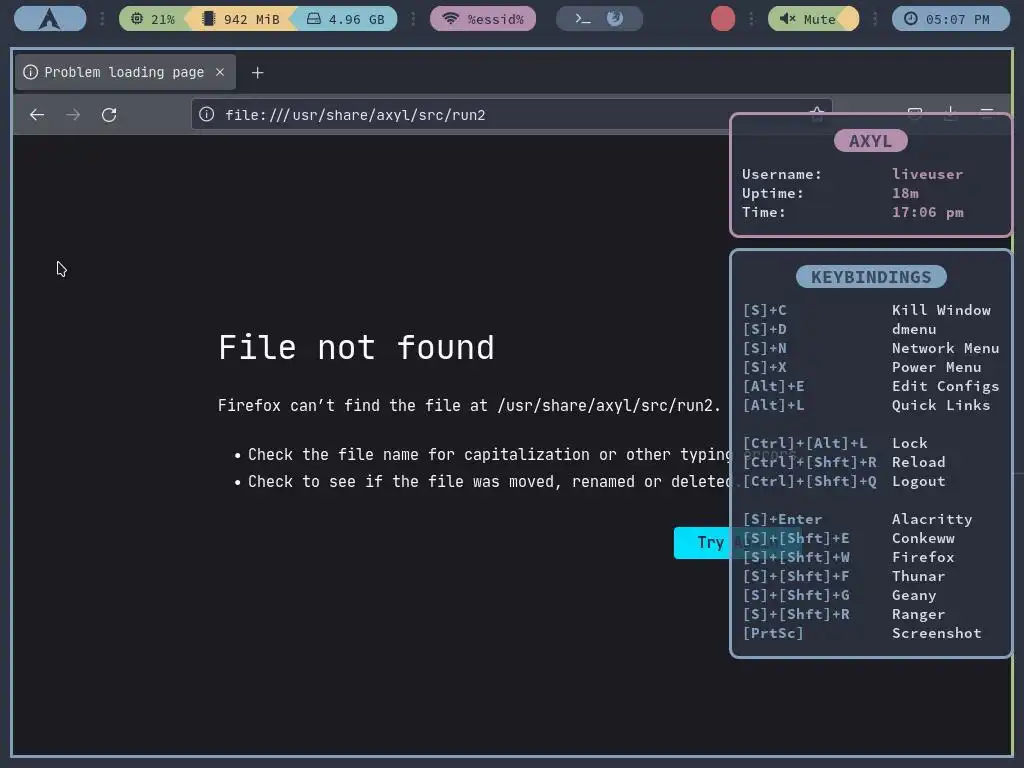Screen dimensions: 1024x768
Task: Open the Arch logo launcher menu
Action: [x=50, y=18]
